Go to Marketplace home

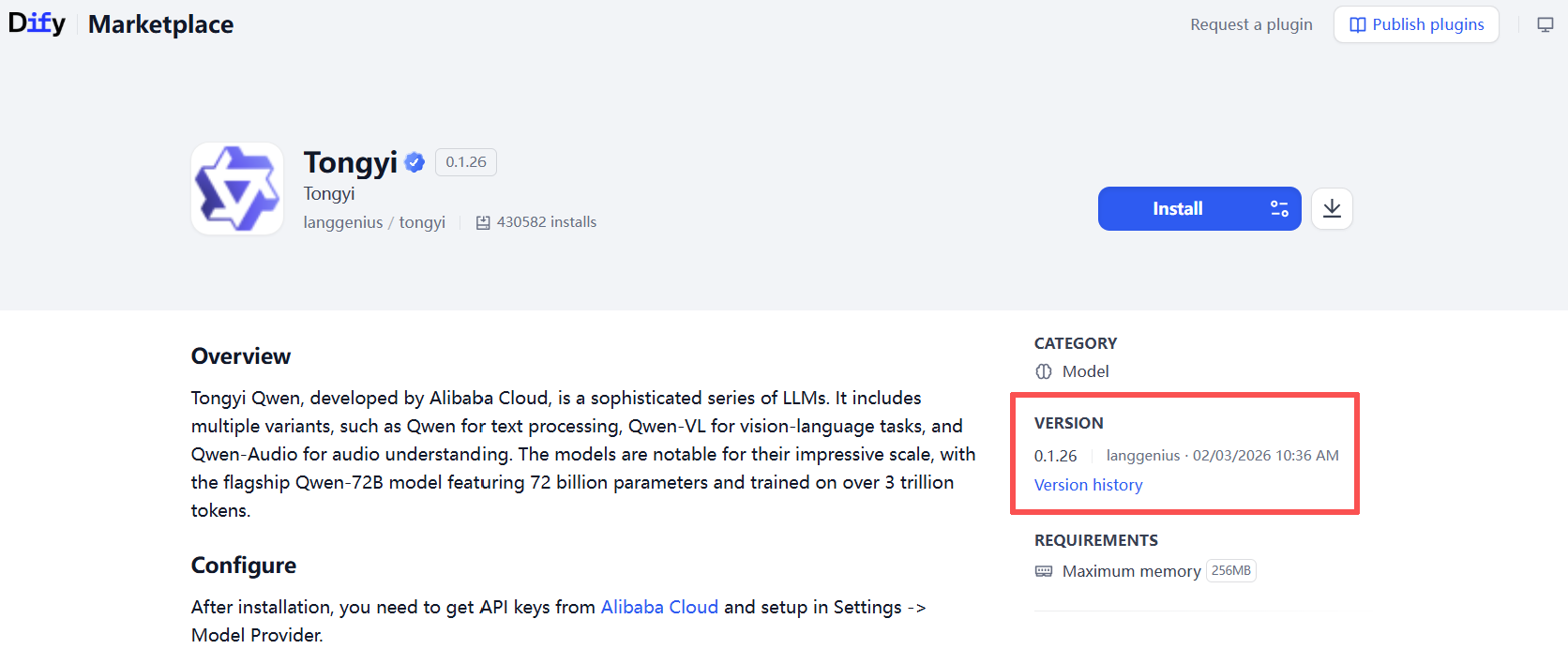(x=161, y=24)
